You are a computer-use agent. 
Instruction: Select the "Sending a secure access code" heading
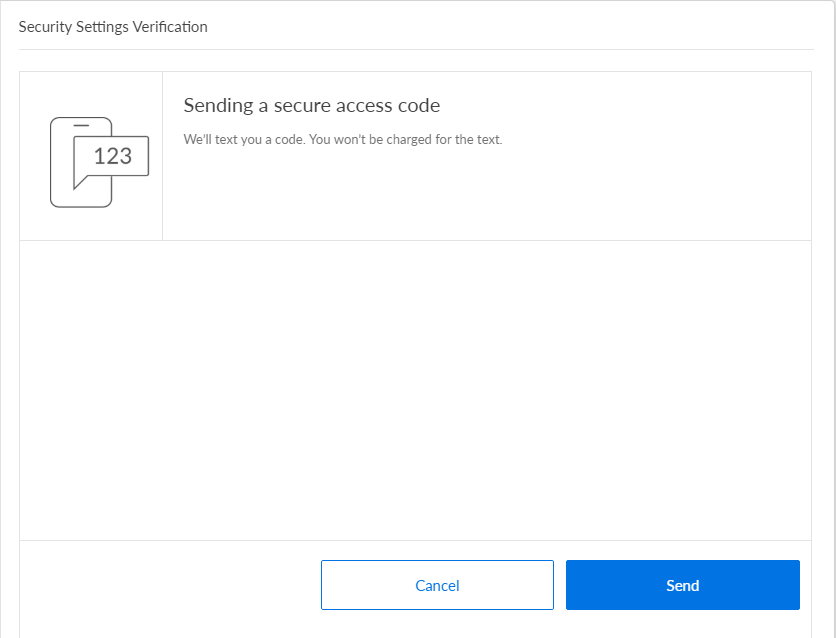[x=311, y=106]
